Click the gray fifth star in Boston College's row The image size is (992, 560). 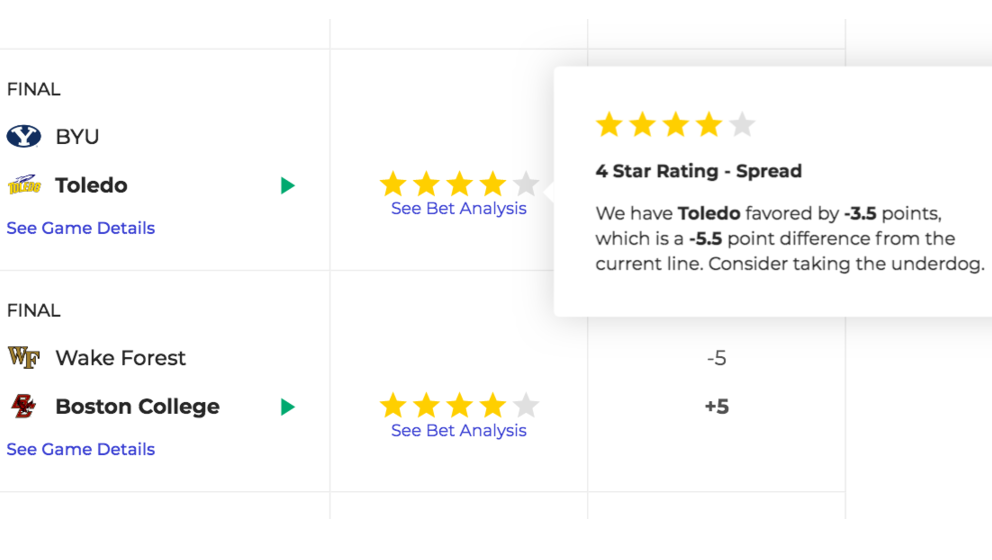[526, 406]
